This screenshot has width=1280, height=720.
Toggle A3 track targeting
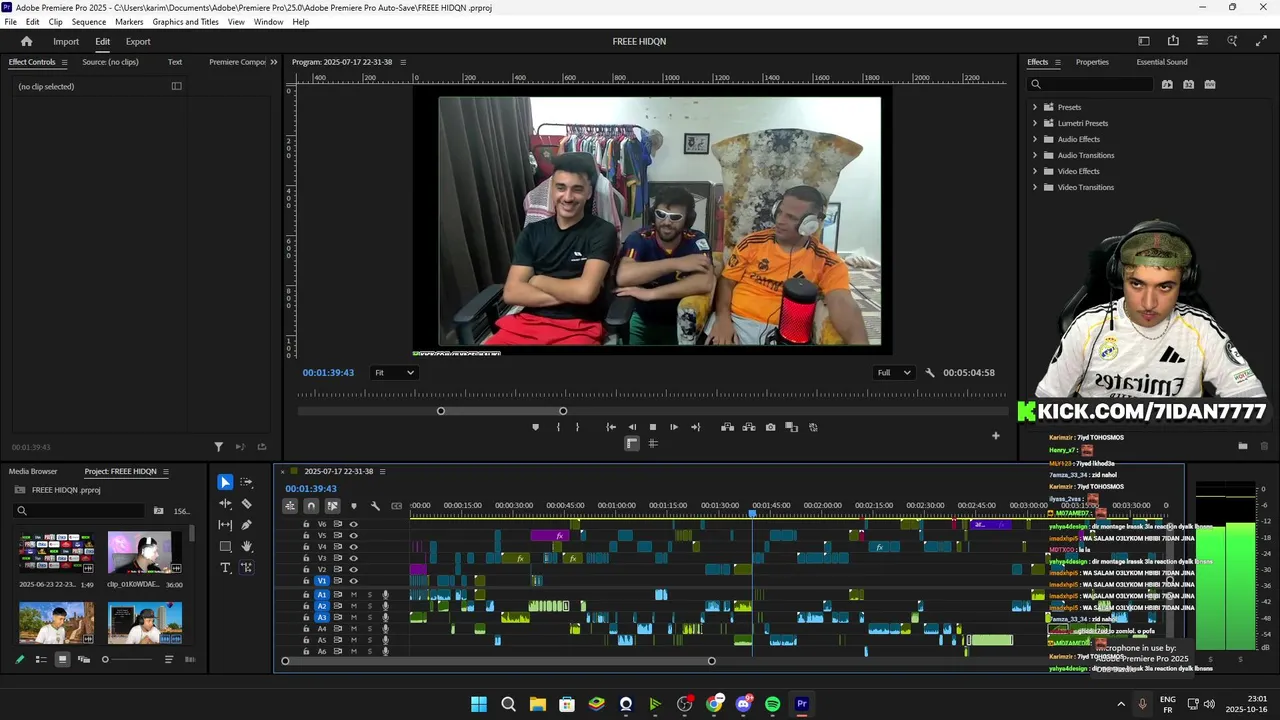(x=322, y=617)
